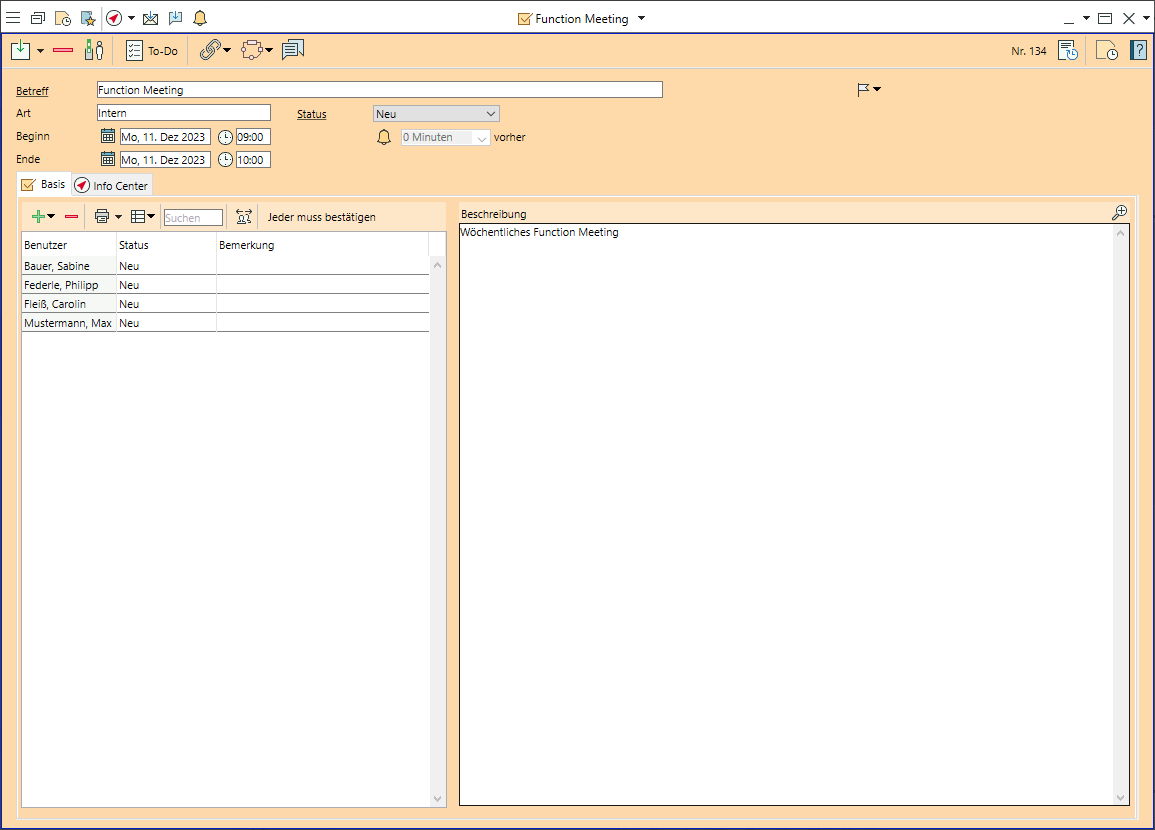The width and height of the screenshot is (1155, 830).
Task: Switch to the Info Center tab
Action: 111,186
